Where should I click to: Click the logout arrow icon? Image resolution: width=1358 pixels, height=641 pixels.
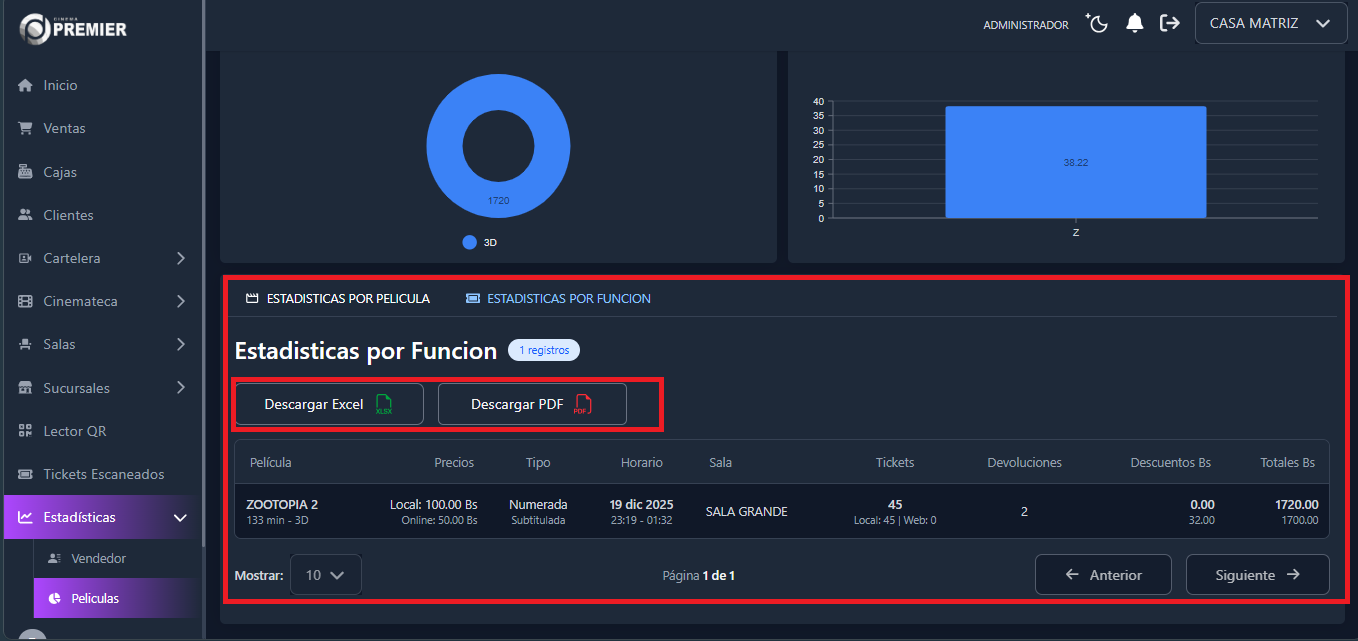coord(1169,24)
